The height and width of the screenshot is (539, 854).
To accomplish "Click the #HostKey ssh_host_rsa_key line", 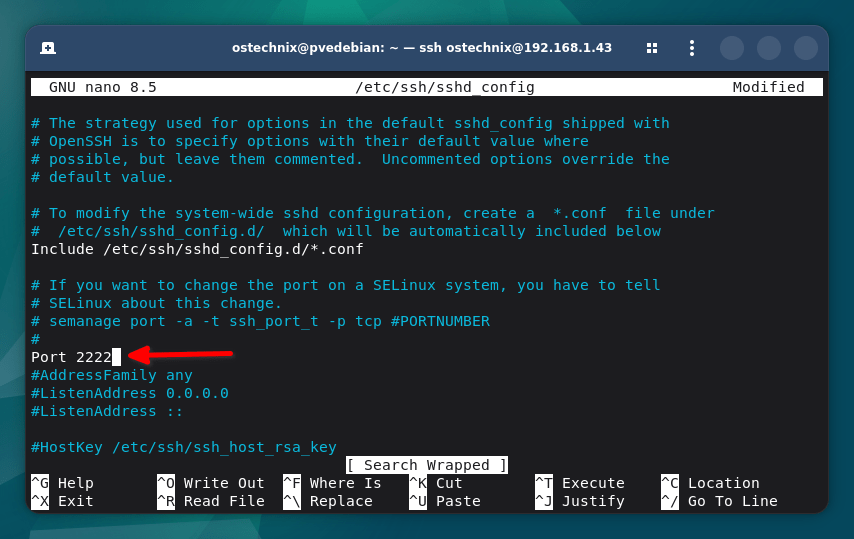I will [x=183, y=447].
